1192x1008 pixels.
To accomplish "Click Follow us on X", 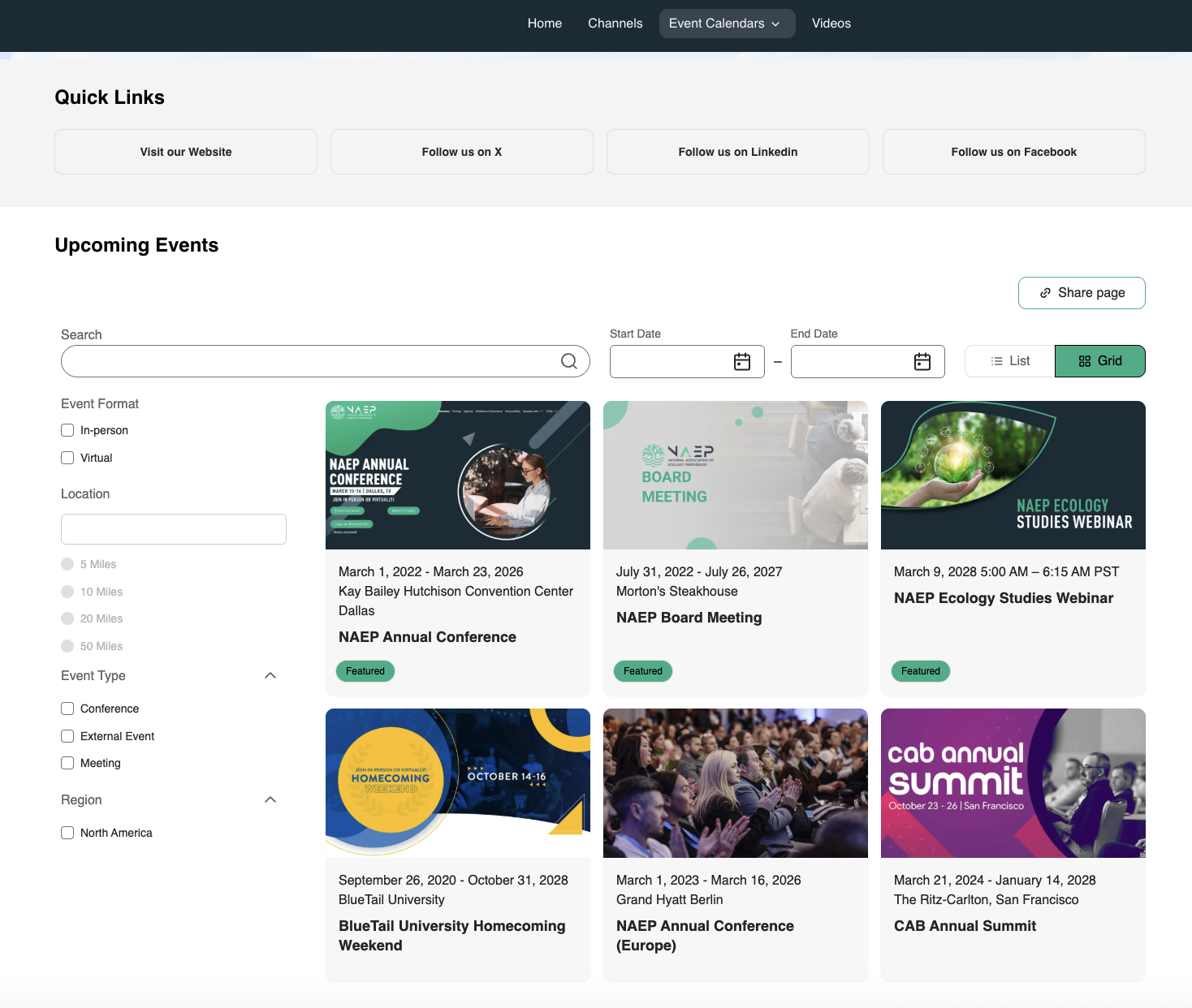I will coord(462,152).
